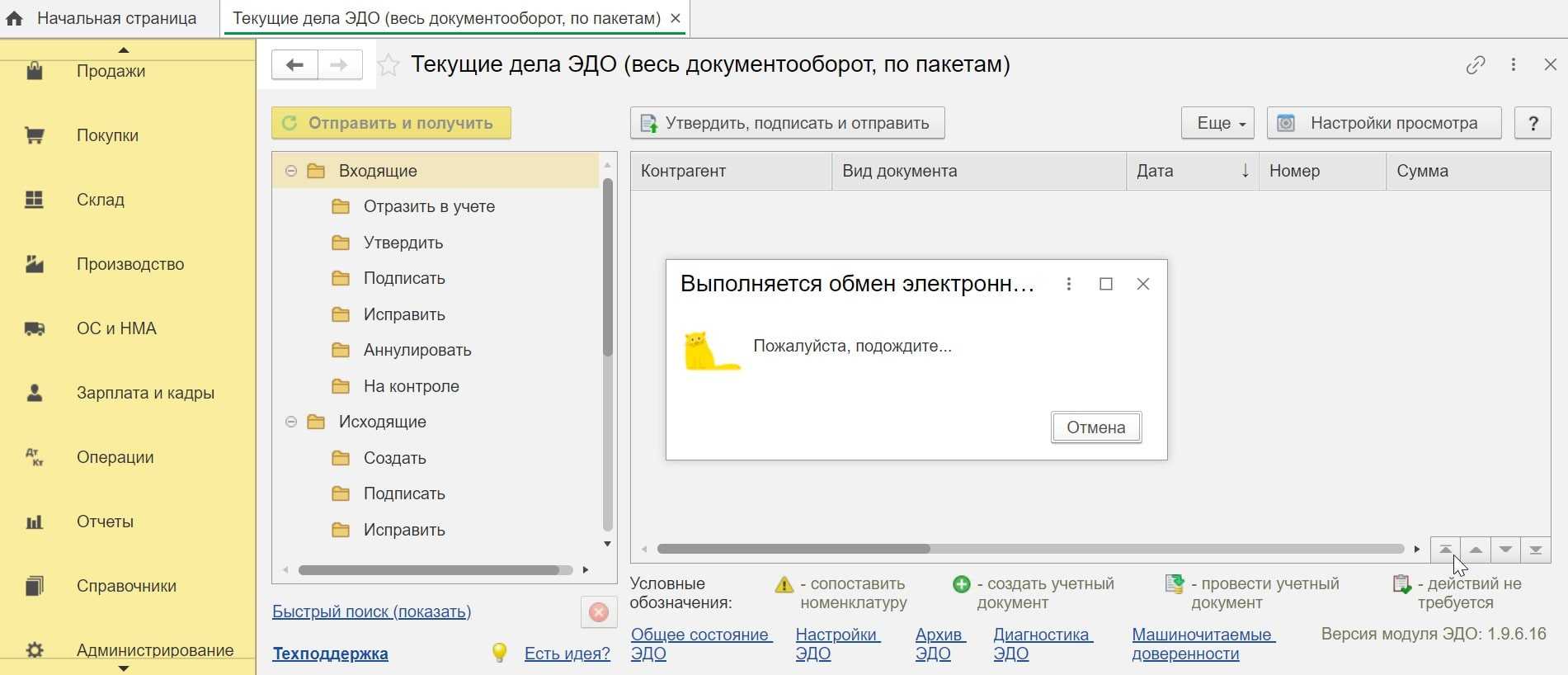
Task: Add page to favorites with star icon
Action: coord(388,65)
